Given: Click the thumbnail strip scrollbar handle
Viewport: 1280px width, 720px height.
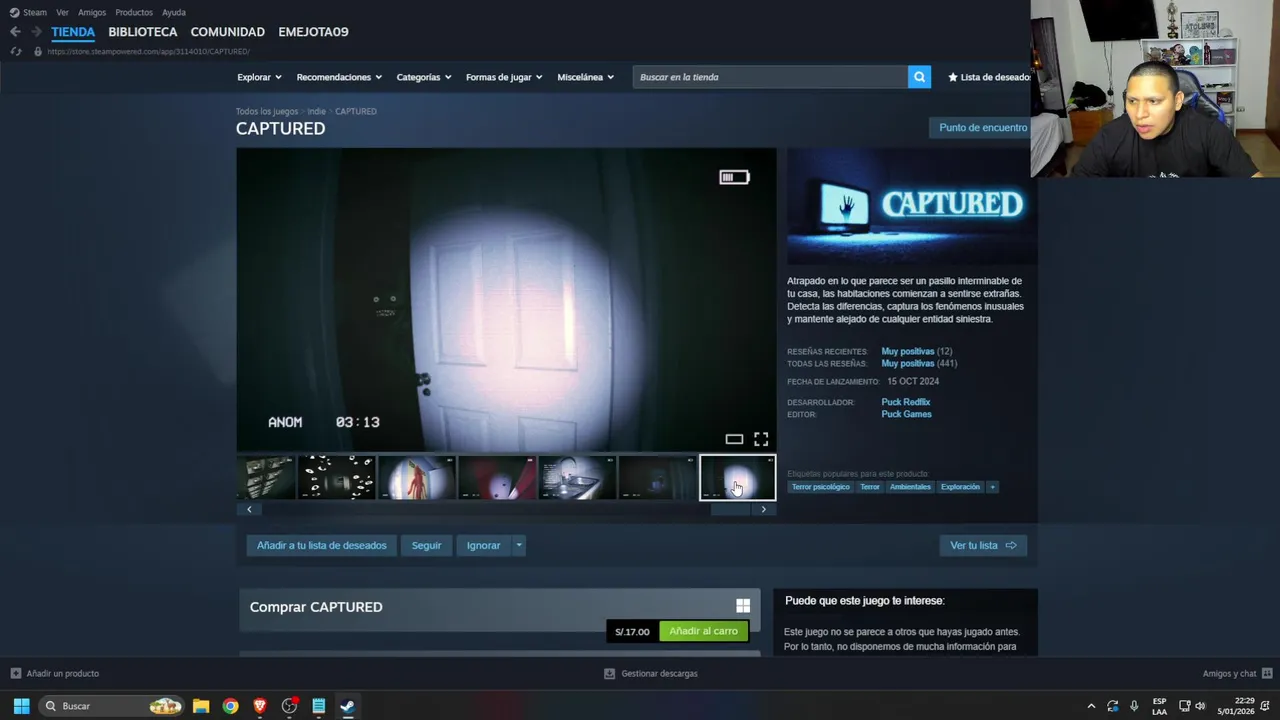Looking at the screenshot, I should point(730,509).
